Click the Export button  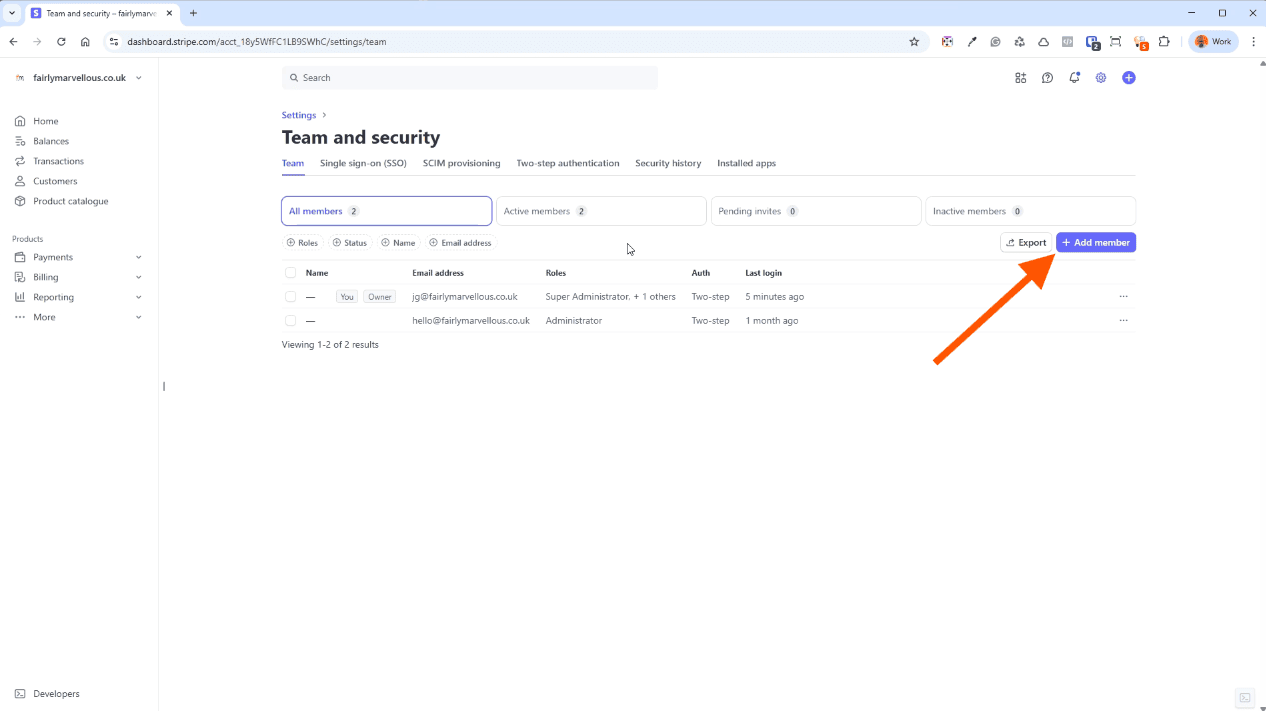coord(1025,242)
